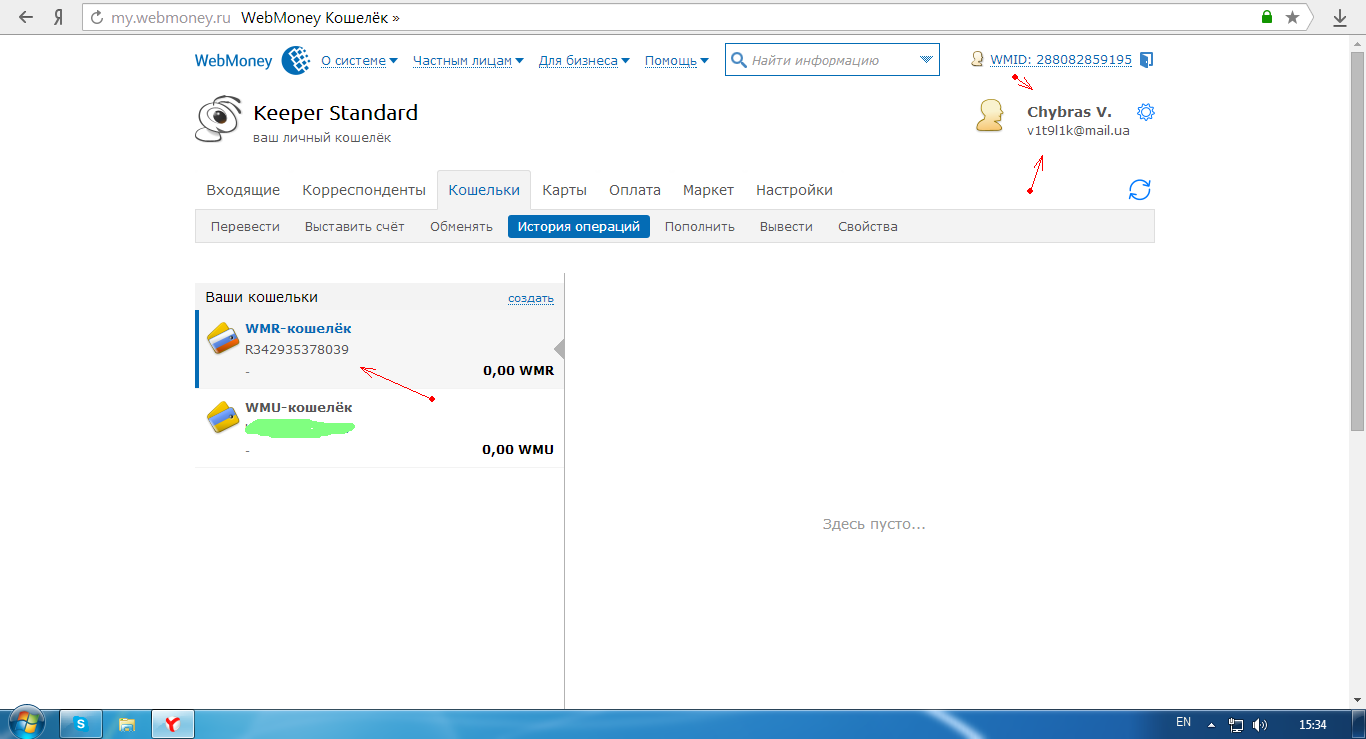Click 'Обменять' in the submenu
This screenshot has height=739, width=1366.
pyautogui.click(x=461, y=227)
